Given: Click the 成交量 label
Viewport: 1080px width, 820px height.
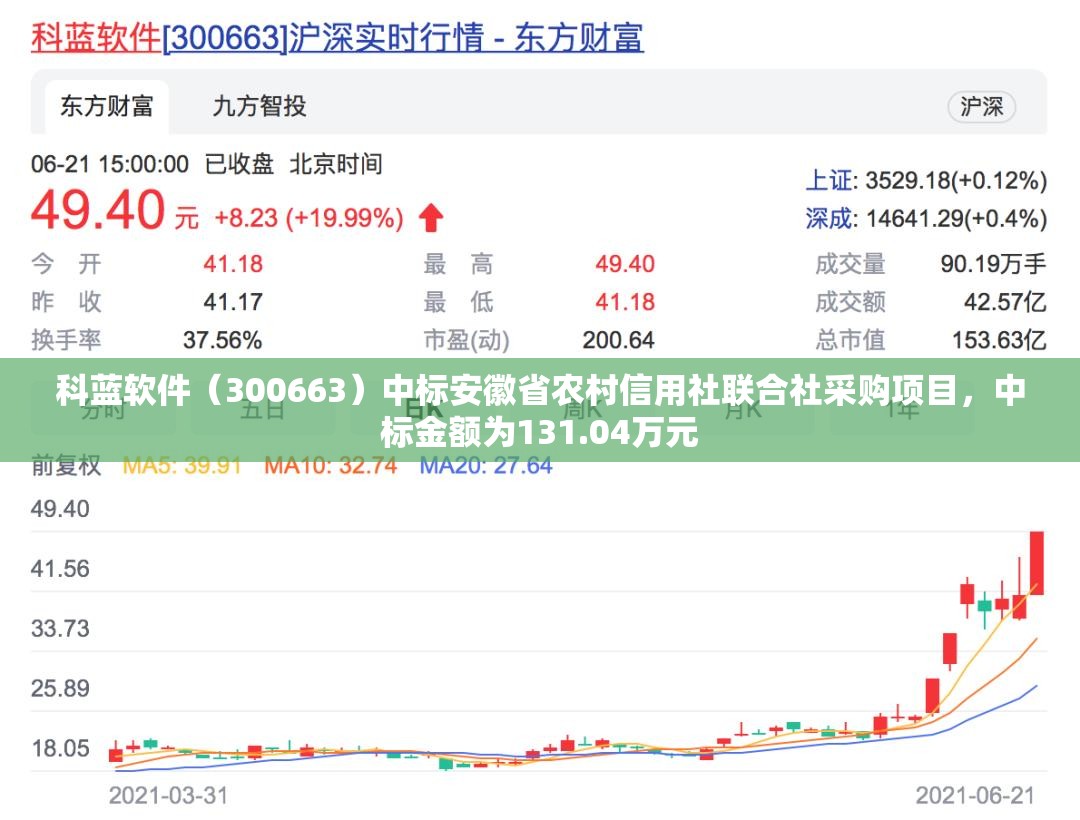Looking at the screenshot, I should tap(851, 264).
